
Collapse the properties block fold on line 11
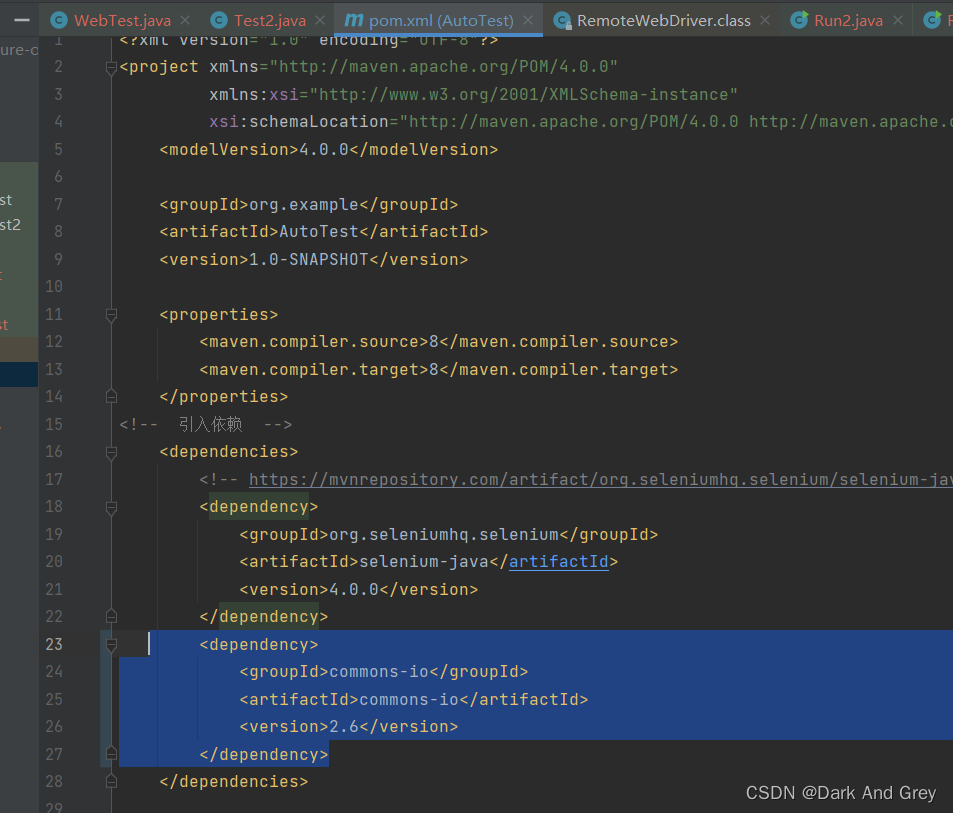click(x=111, y=315)
